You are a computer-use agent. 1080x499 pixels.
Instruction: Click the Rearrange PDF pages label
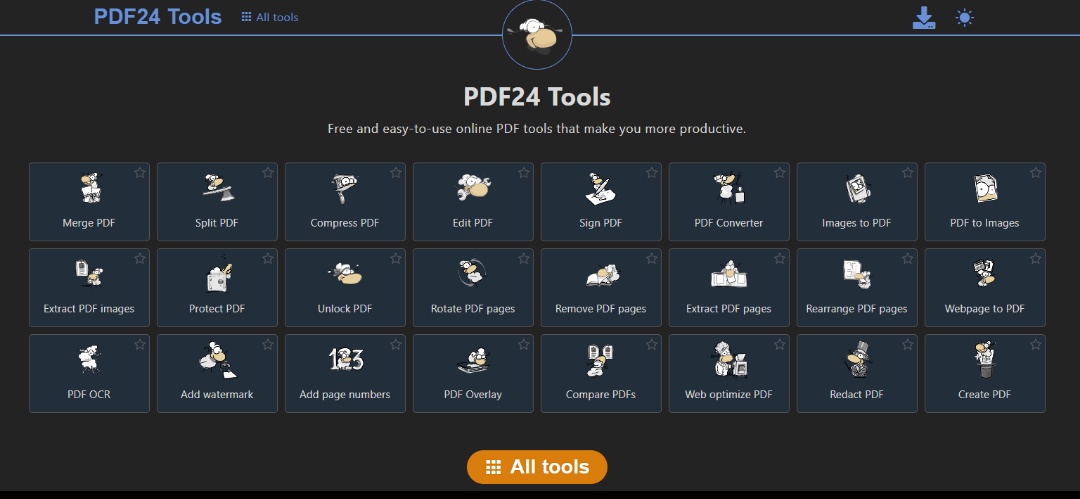857,309
